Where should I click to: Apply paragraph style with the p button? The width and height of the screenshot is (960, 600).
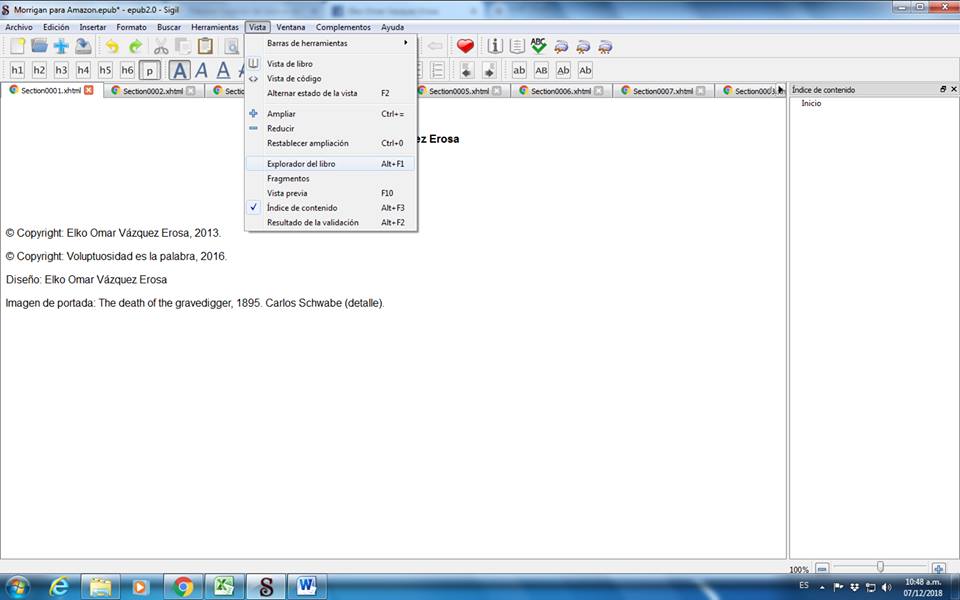pyautogui.click(x=149, y=70)
